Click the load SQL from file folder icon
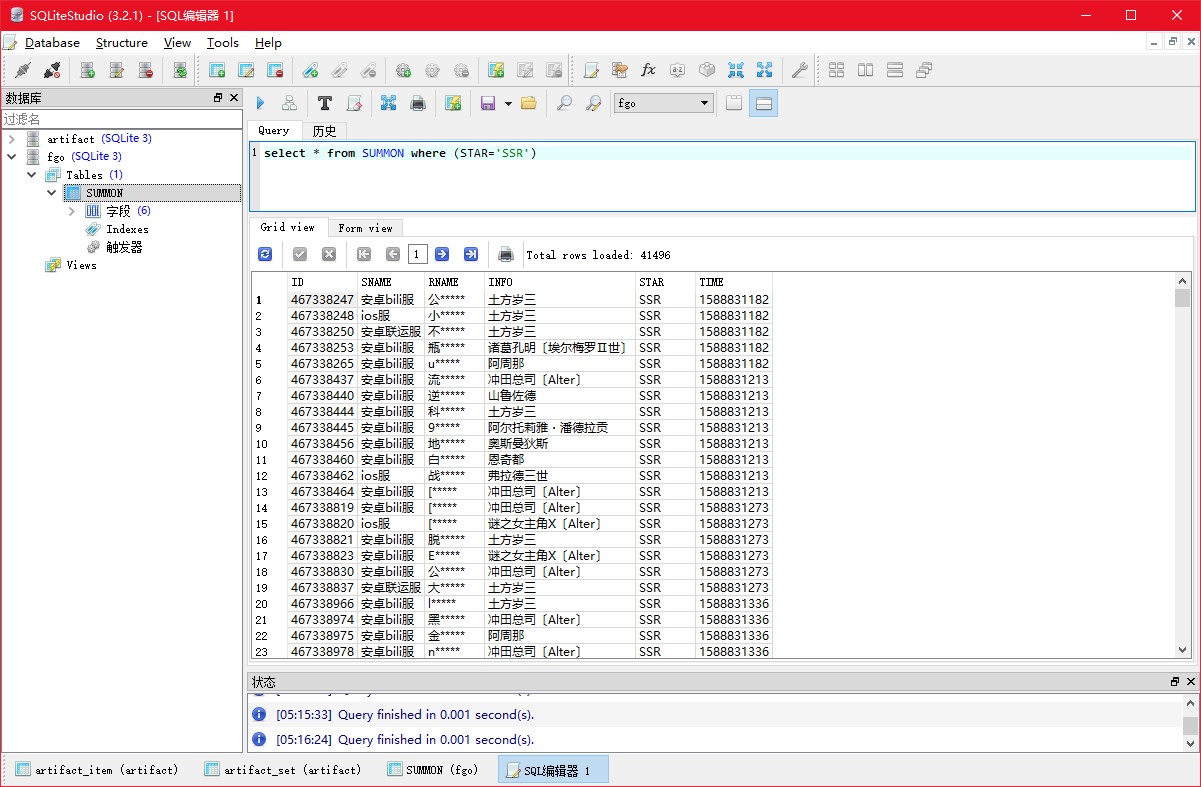 click(x=529, y=103)
